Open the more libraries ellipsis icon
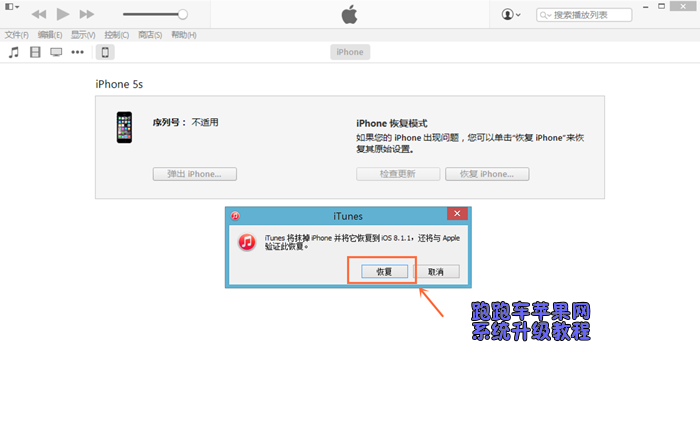 coord(78,52)
